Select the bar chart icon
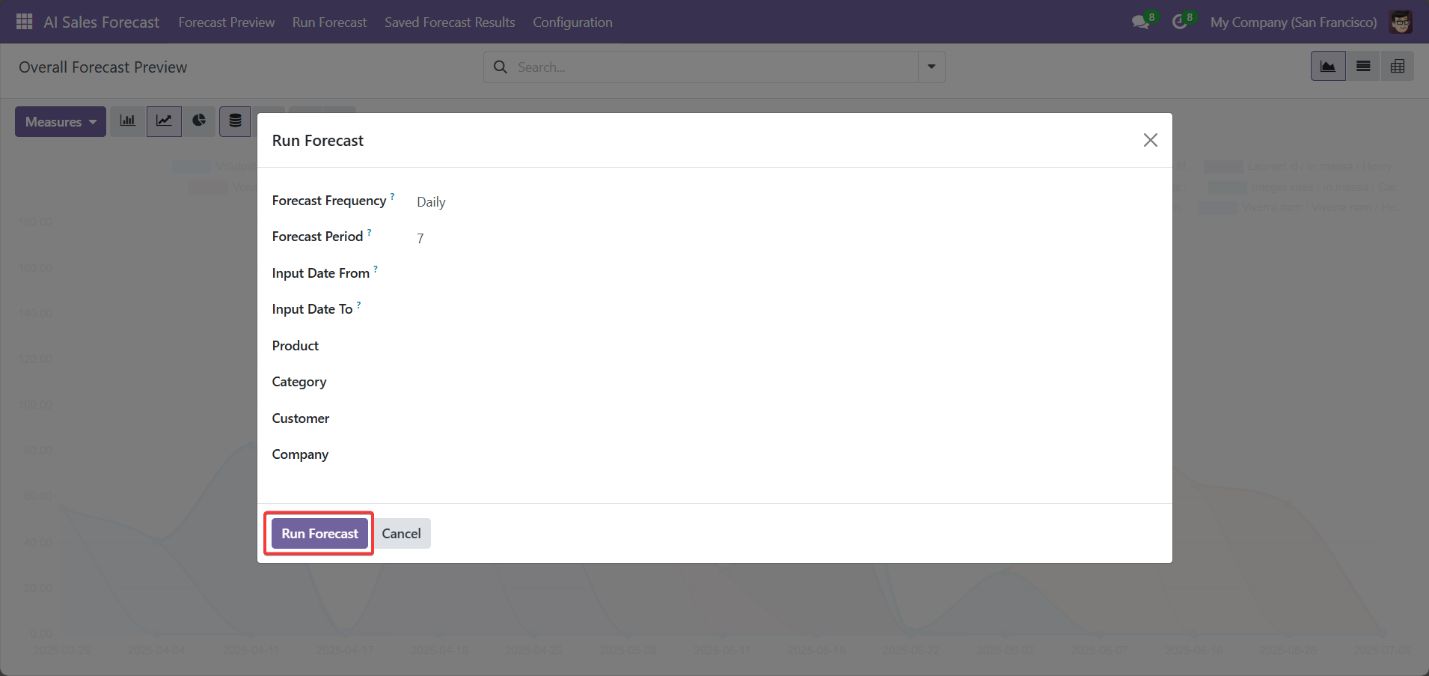 (128, 121)
